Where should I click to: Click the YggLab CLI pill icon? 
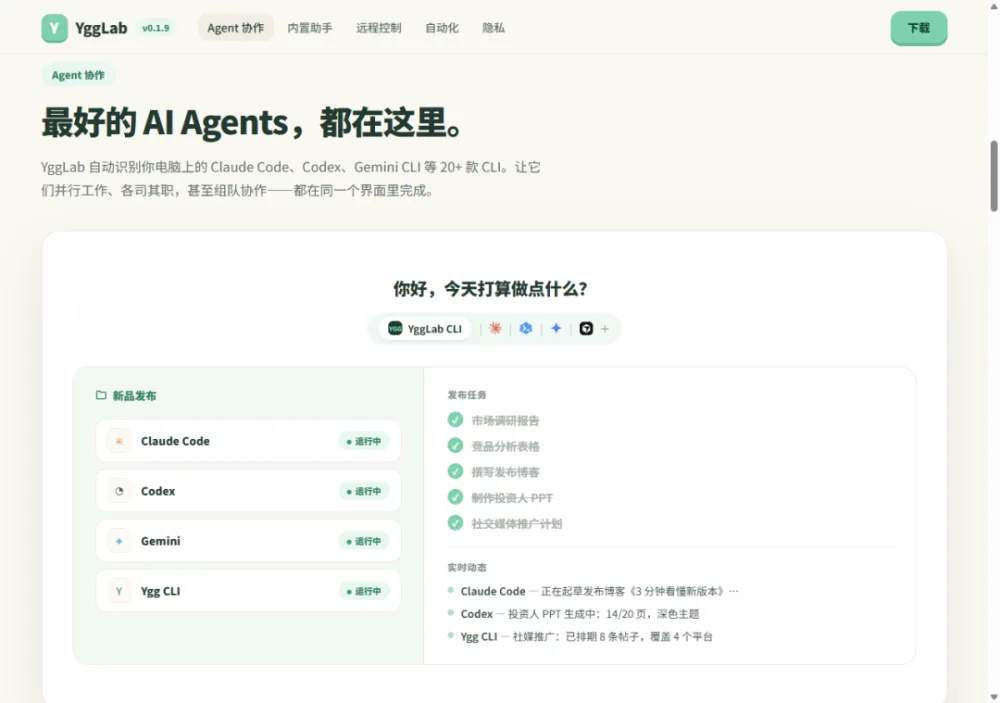[395, 329]
